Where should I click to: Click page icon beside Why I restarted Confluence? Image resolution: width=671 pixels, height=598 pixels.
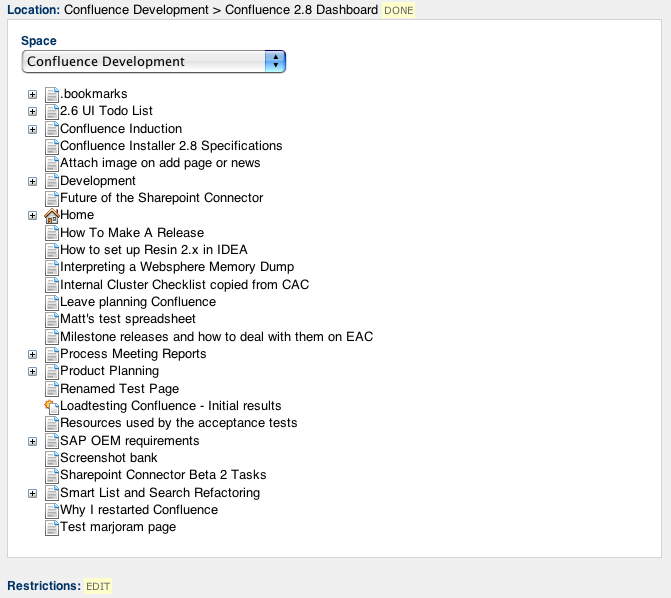pos(52,511)
